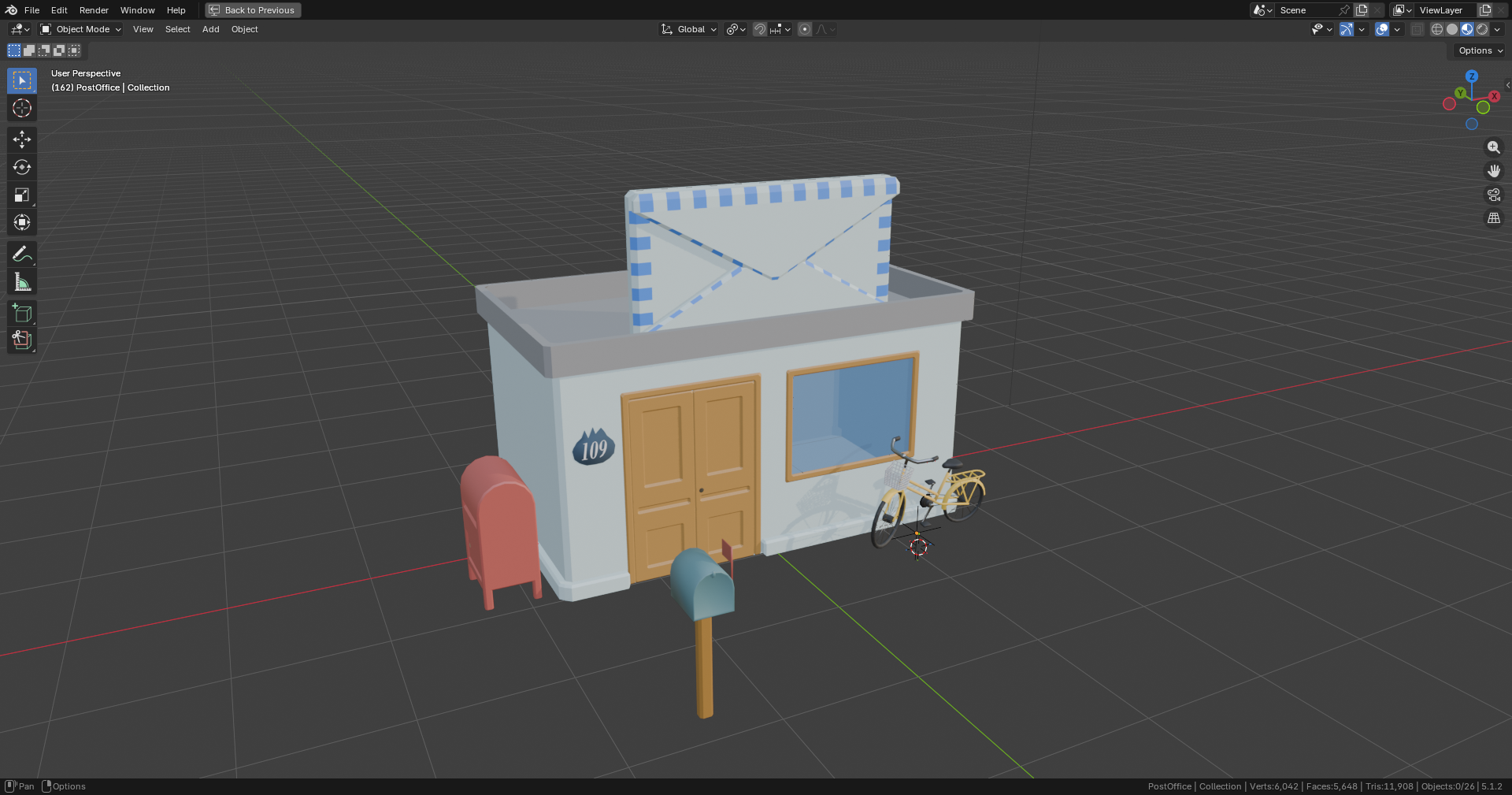Open the viewport Add menu

(211, 29)
